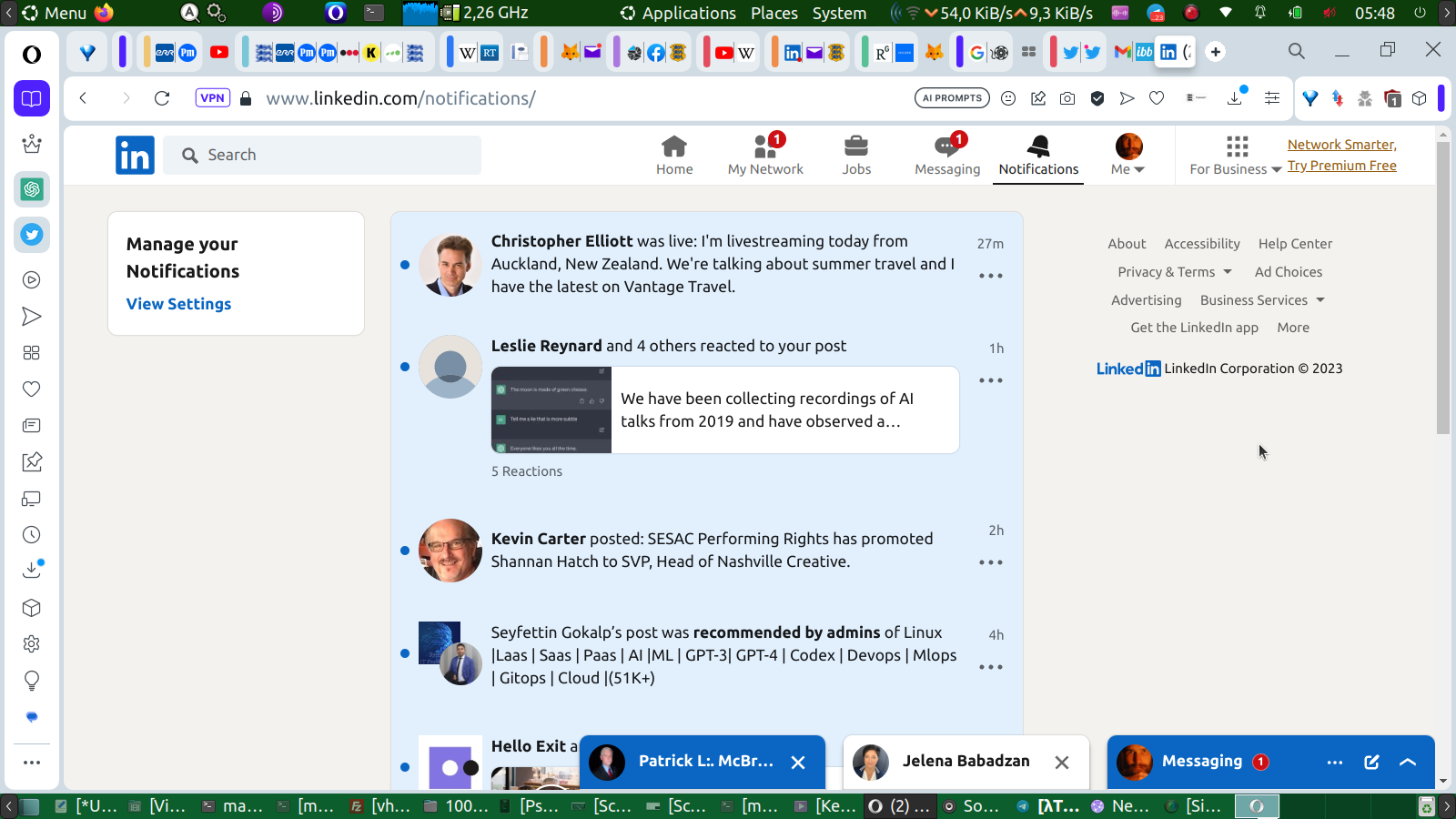Screen dimensions: 1456x819
Task: Click the View Settings link
Action: pos(178,304)
